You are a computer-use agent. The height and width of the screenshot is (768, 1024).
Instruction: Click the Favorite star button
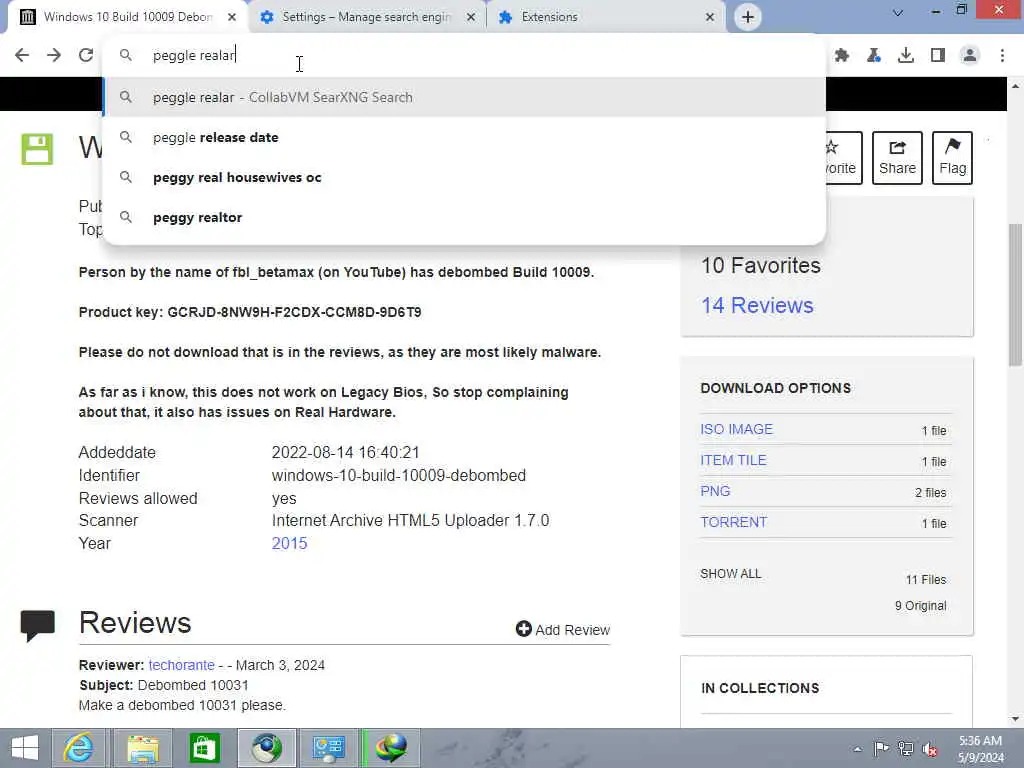pos(843,157)
